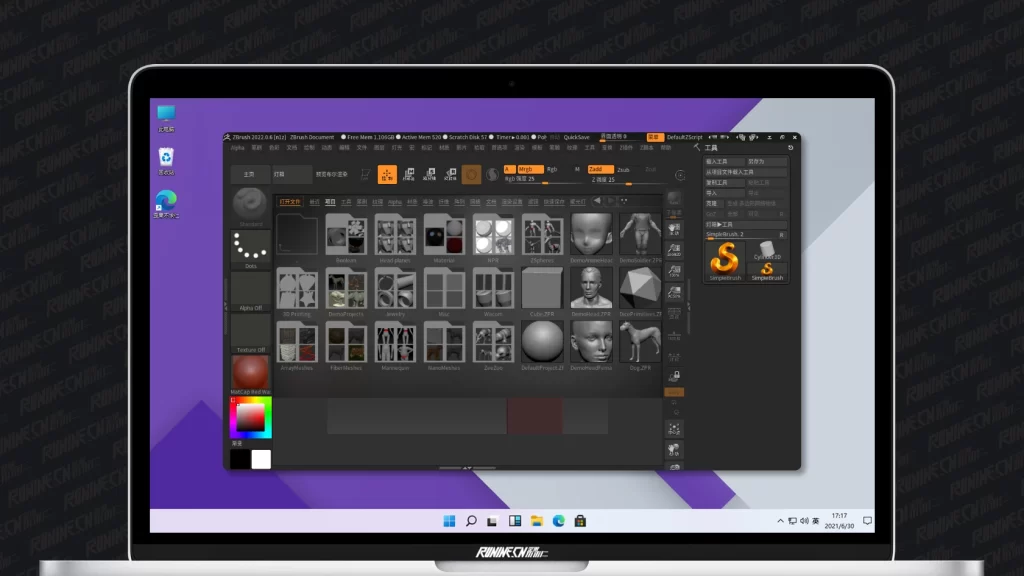Viewport: 1024px width, 576px height.
Task: Click the golden SimpleBrush tool icon
Action: 725,261
